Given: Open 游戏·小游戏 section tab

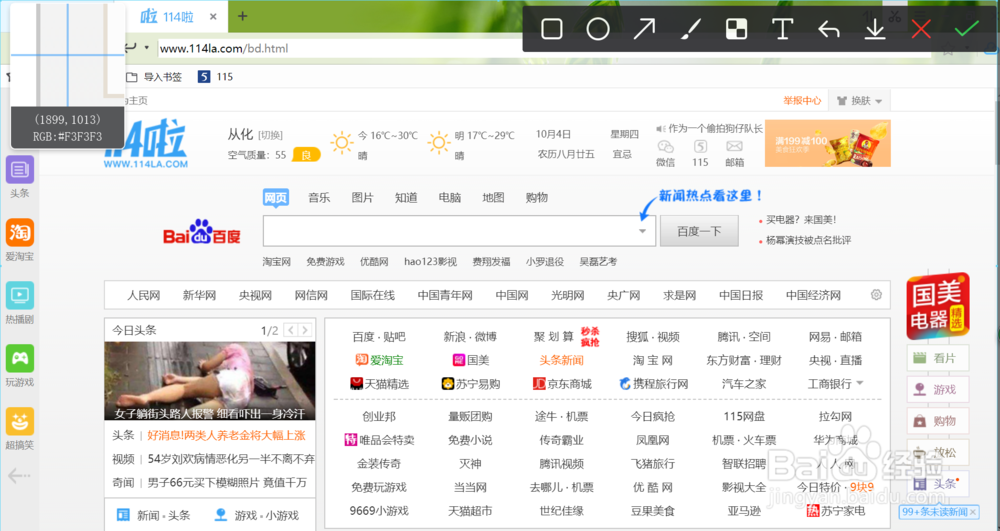Looking at the screenshot, I should coord(257,515).
